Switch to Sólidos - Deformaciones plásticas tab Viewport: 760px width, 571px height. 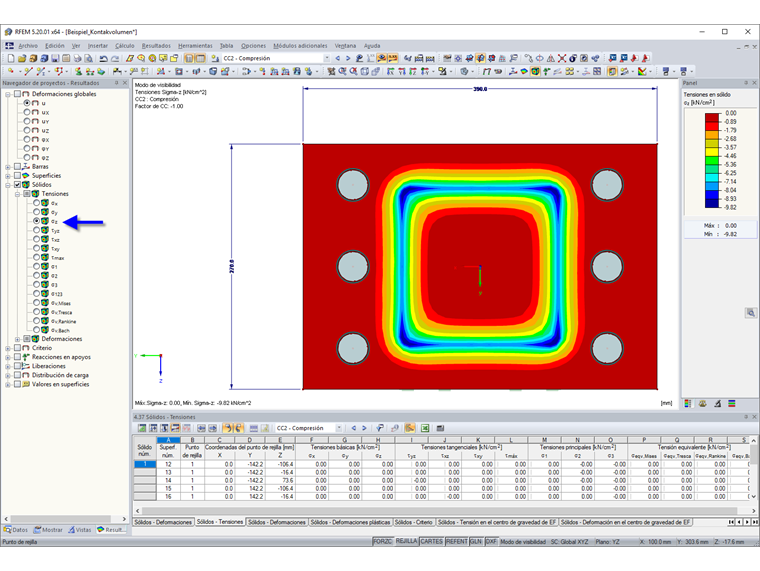pyautogui.click(x=350, y=522)
